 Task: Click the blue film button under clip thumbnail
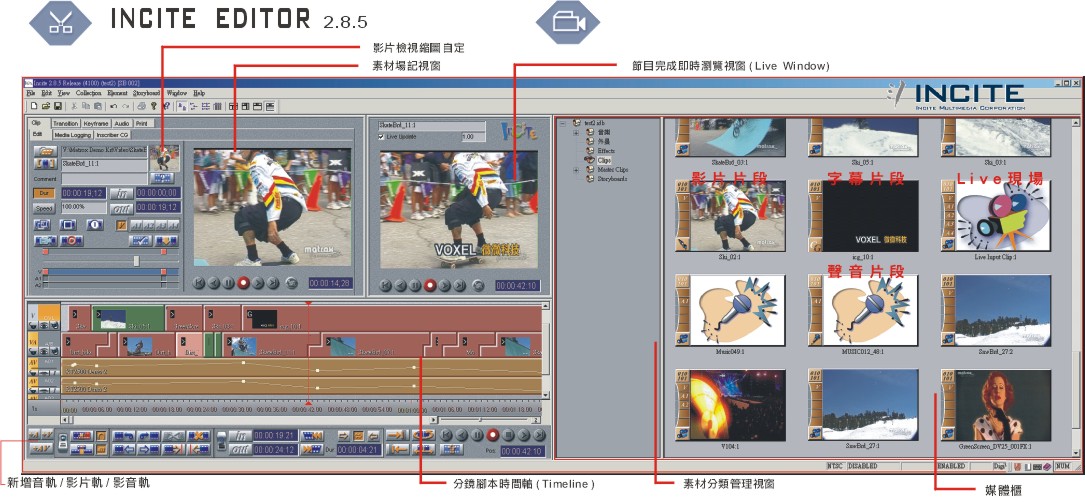click(x=162, y=178)
